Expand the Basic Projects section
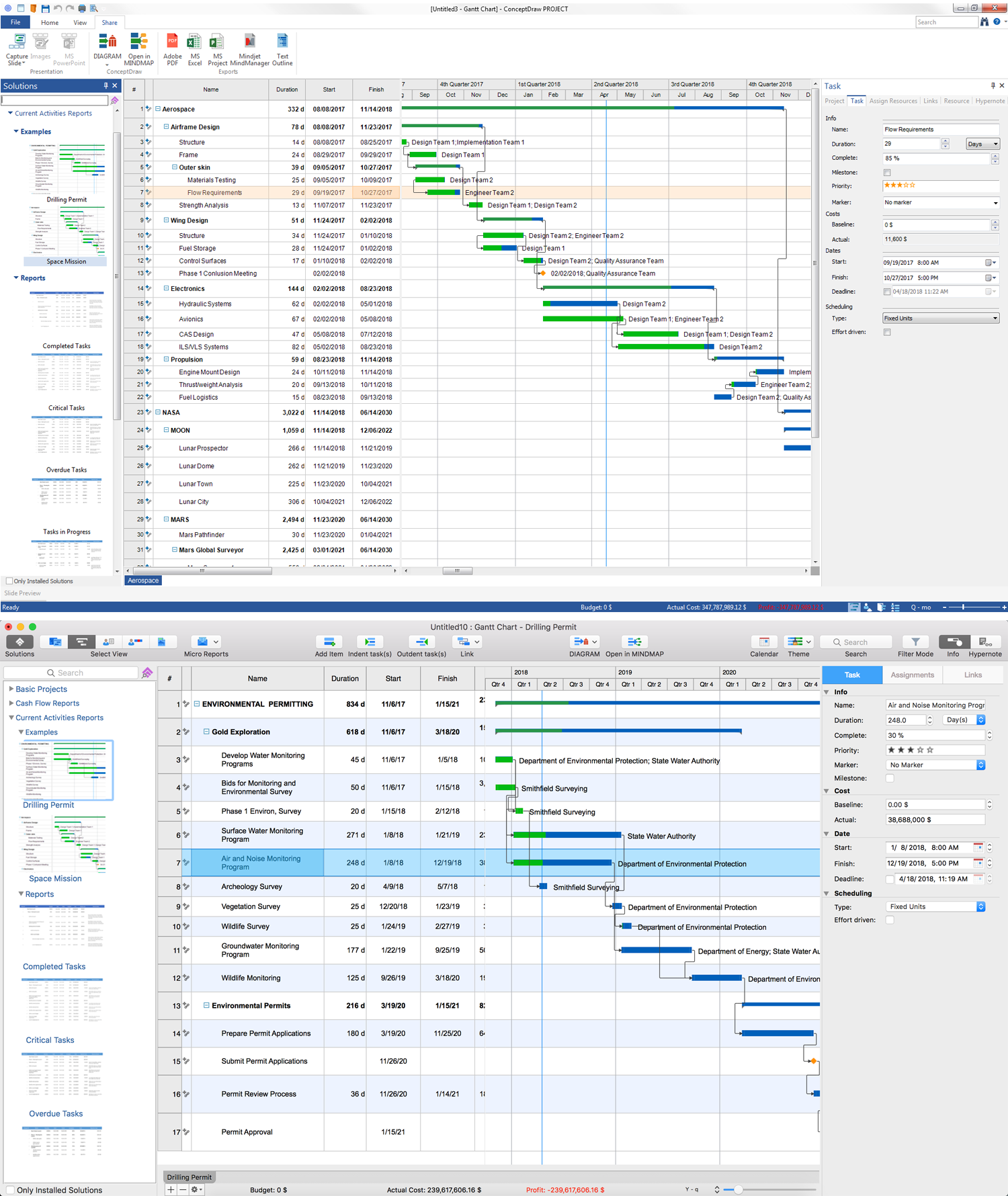Screen dimensions: 1008x1196 pos(11,689)
